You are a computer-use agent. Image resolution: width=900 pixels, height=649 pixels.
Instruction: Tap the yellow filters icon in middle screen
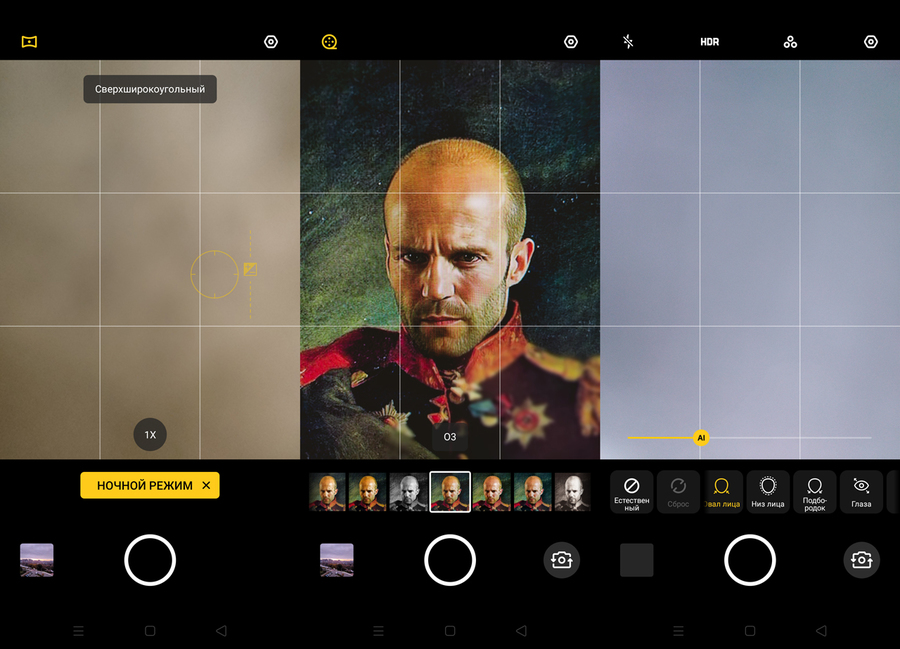[x=329, y=42]
